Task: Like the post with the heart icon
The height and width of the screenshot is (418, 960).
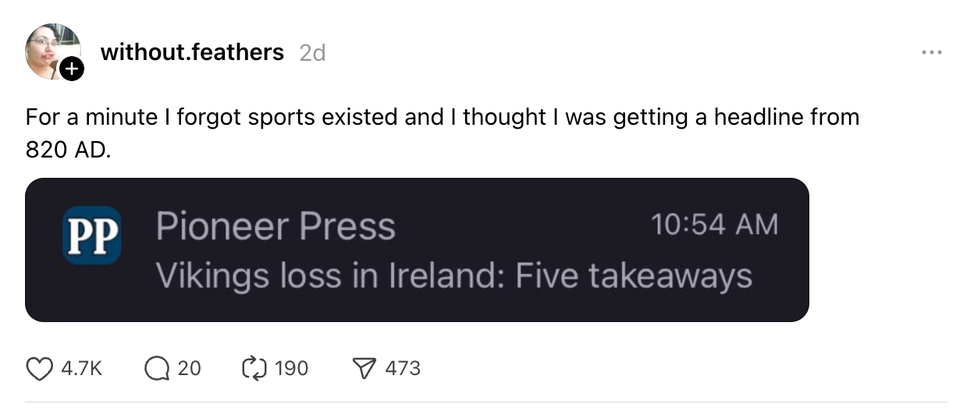Action: tap(40, 369)
